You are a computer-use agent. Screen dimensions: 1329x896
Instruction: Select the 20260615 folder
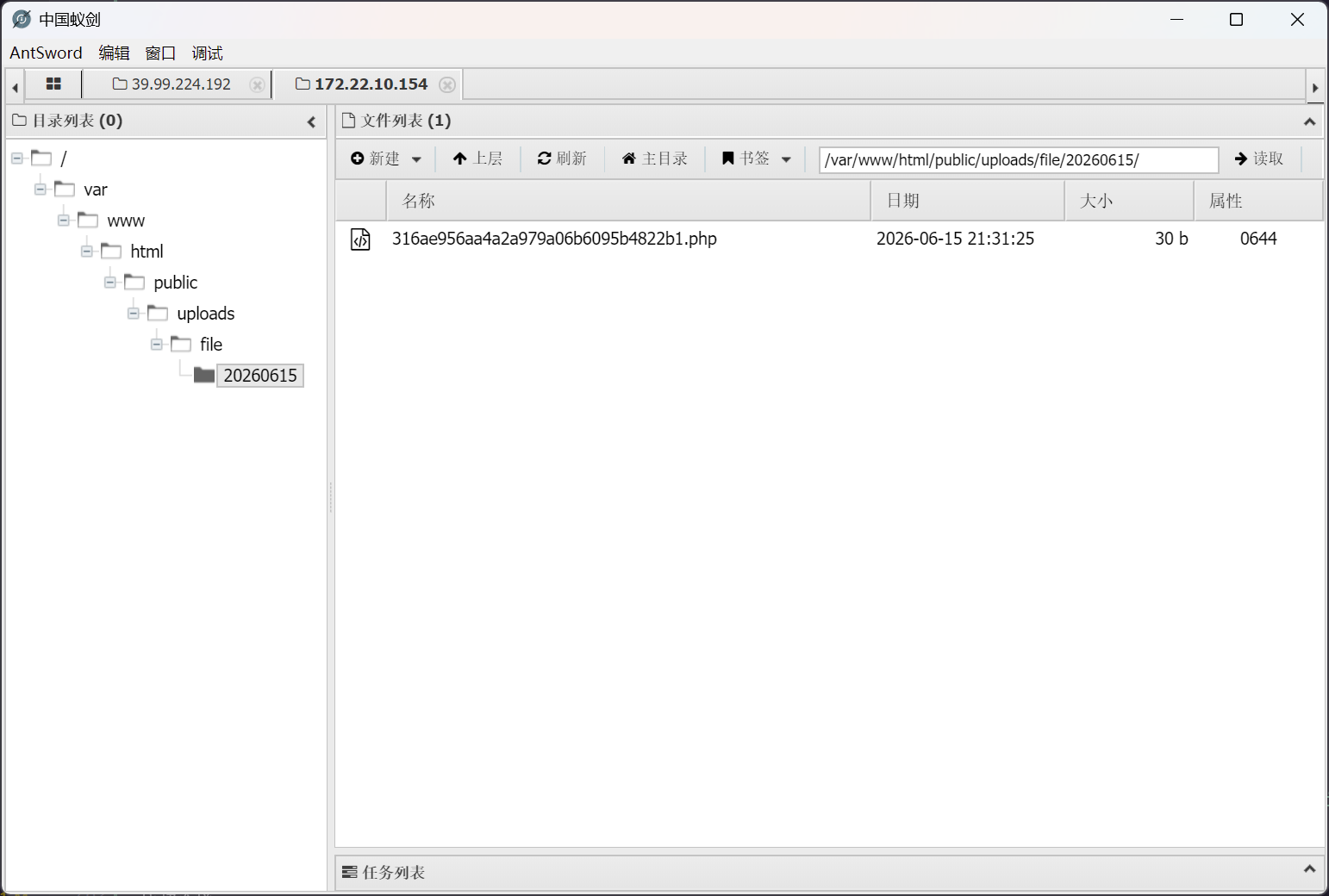point(260,376)
